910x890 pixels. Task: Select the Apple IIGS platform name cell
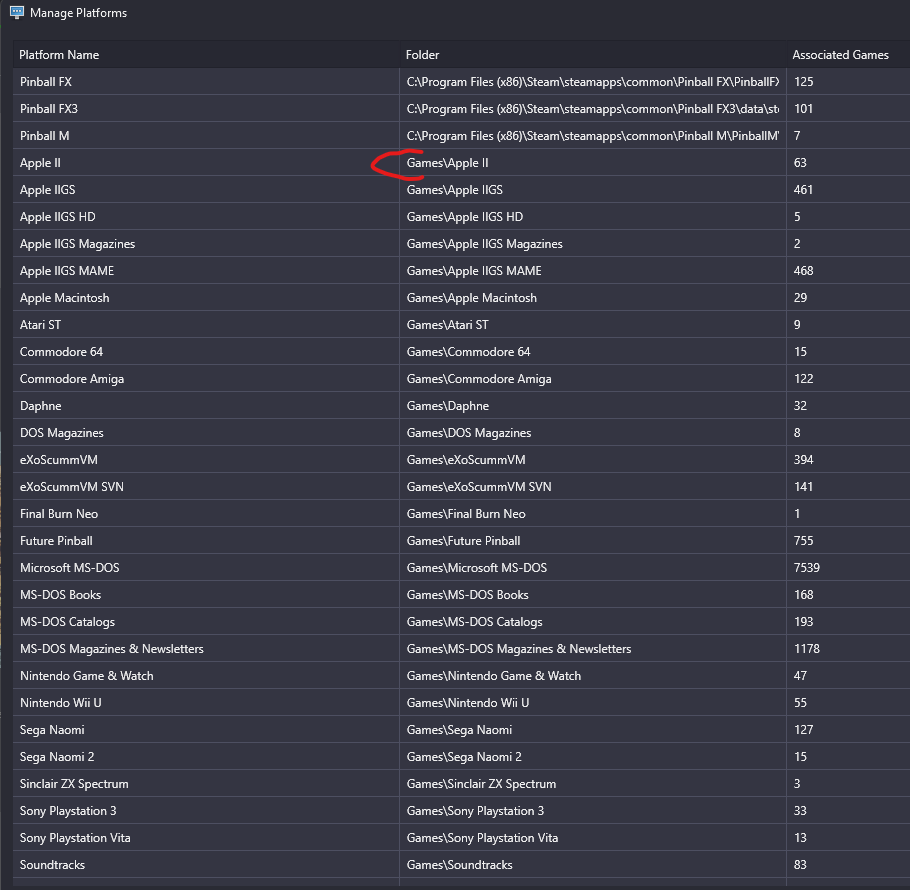pyautogui.click(x=206, y=190)
